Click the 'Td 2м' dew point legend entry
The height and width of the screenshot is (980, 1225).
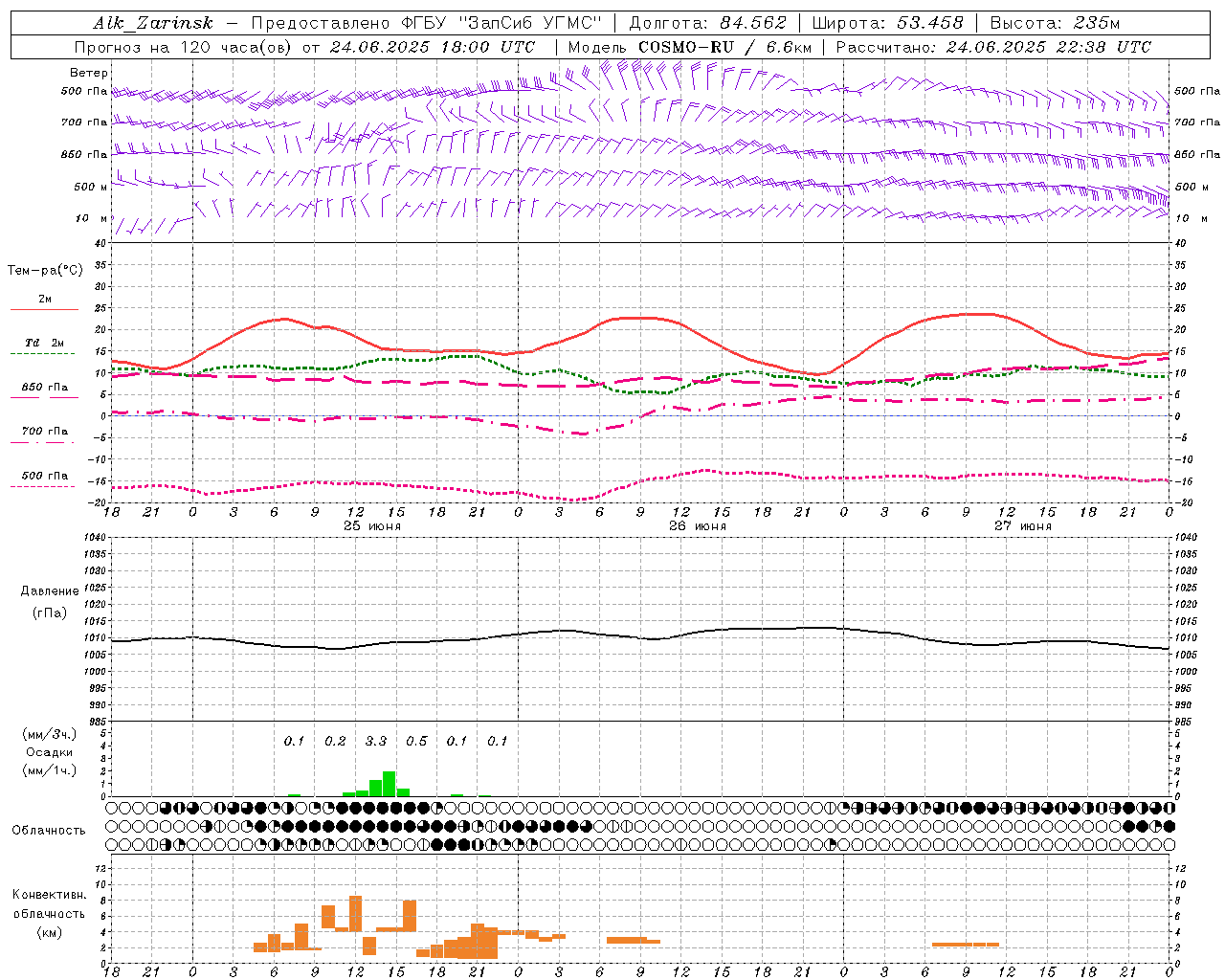[x=44, y=343]
